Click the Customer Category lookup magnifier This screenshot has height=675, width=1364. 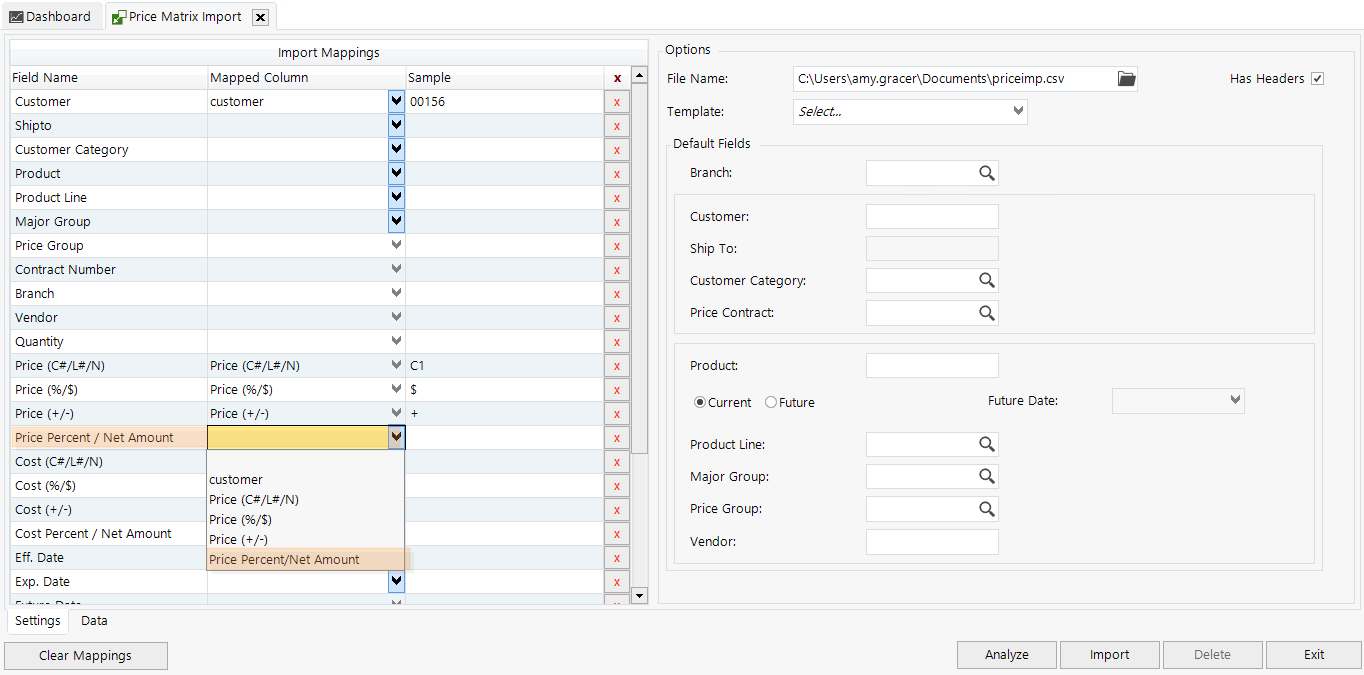pyautogui.click(x=988, y=280)
